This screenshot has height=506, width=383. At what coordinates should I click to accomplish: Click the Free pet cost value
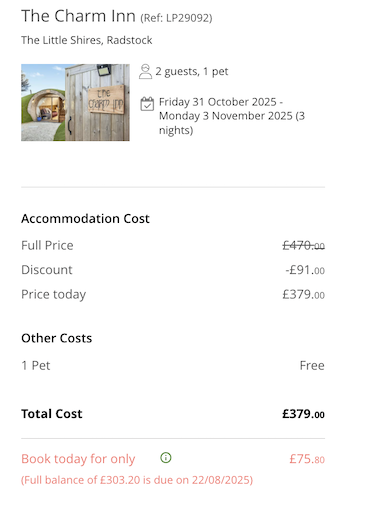[312, 366]
